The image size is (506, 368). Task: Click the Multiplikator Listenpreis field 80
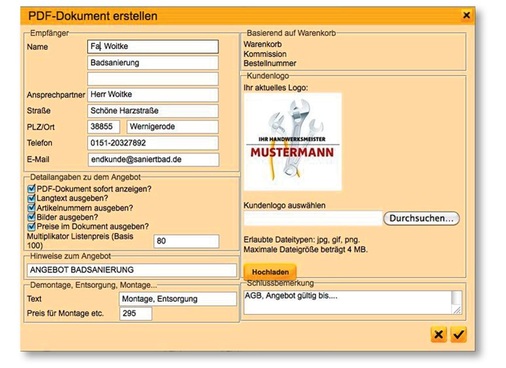[x=186, y=241]
